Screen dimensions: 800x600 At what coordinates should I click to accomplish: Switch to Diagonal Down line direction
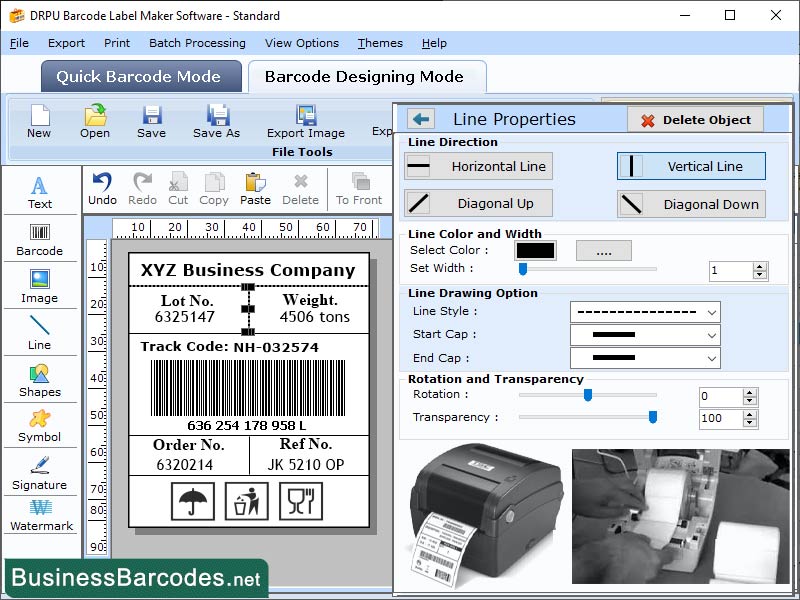pos(691,204)
